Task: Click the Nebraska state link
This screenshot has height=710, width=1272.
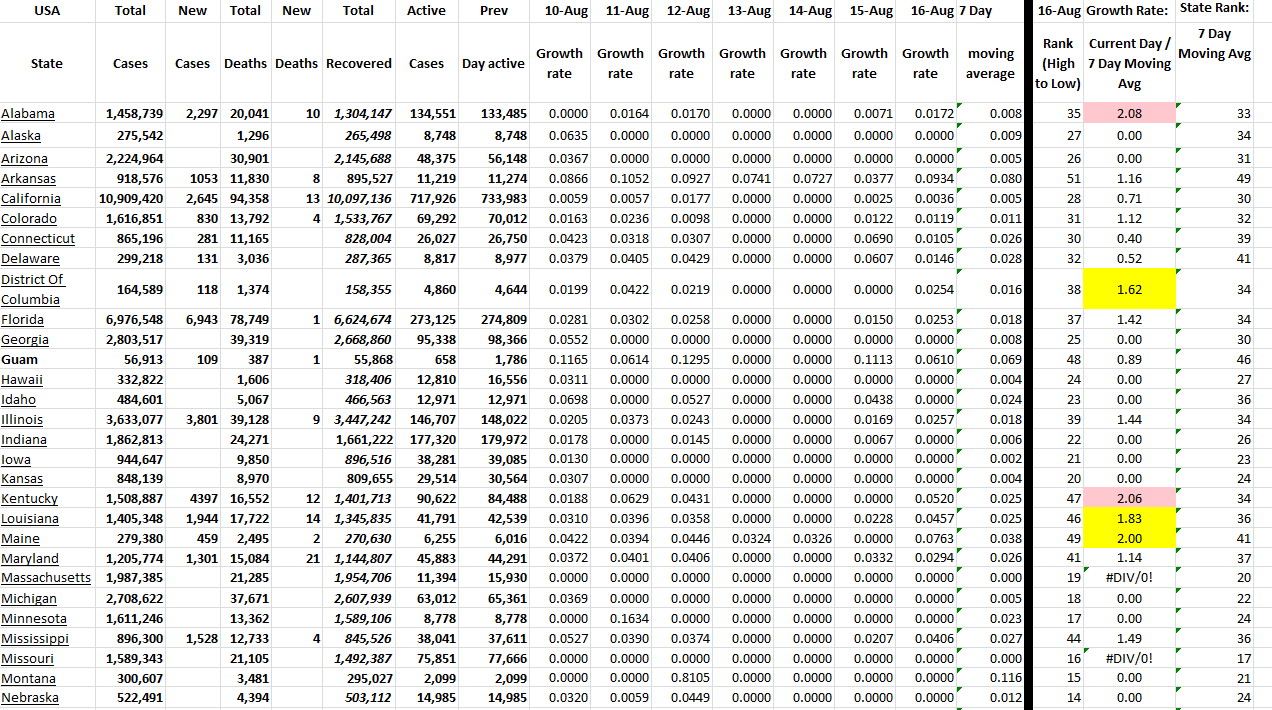Action: click(x=30, y=698)
